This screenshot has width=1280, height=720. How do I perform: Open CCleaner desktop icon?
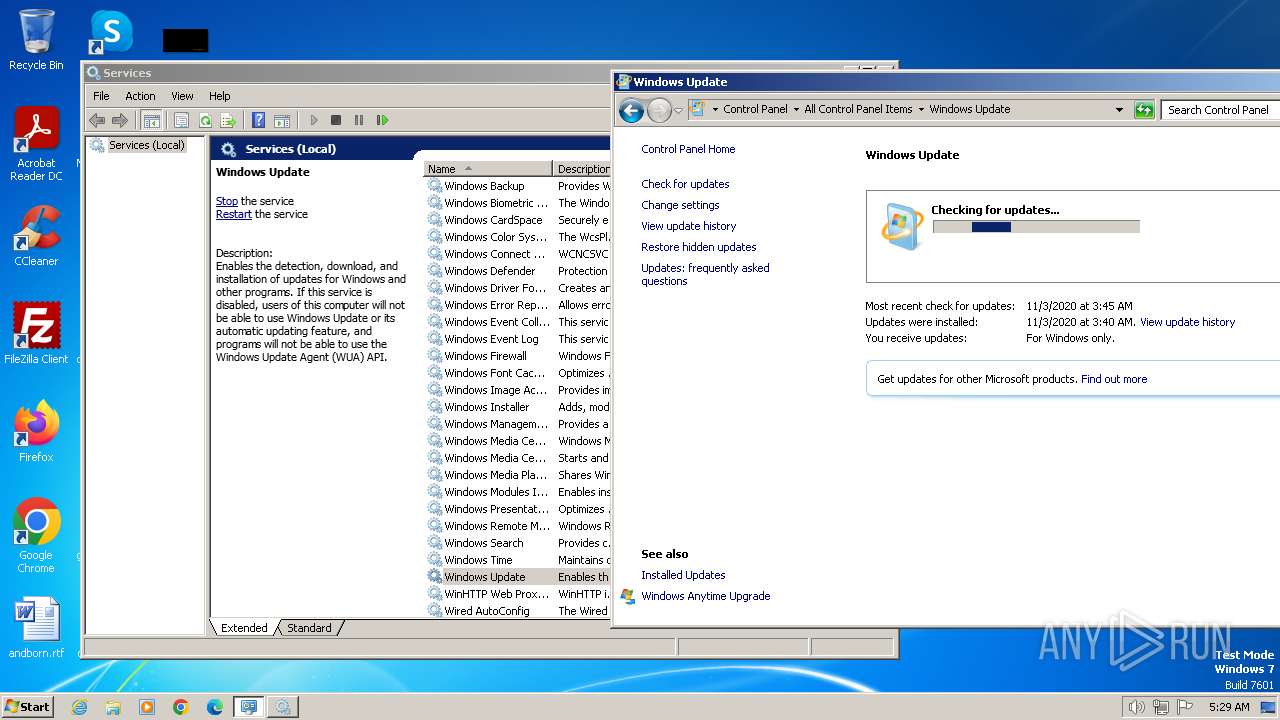click(36, 235)
